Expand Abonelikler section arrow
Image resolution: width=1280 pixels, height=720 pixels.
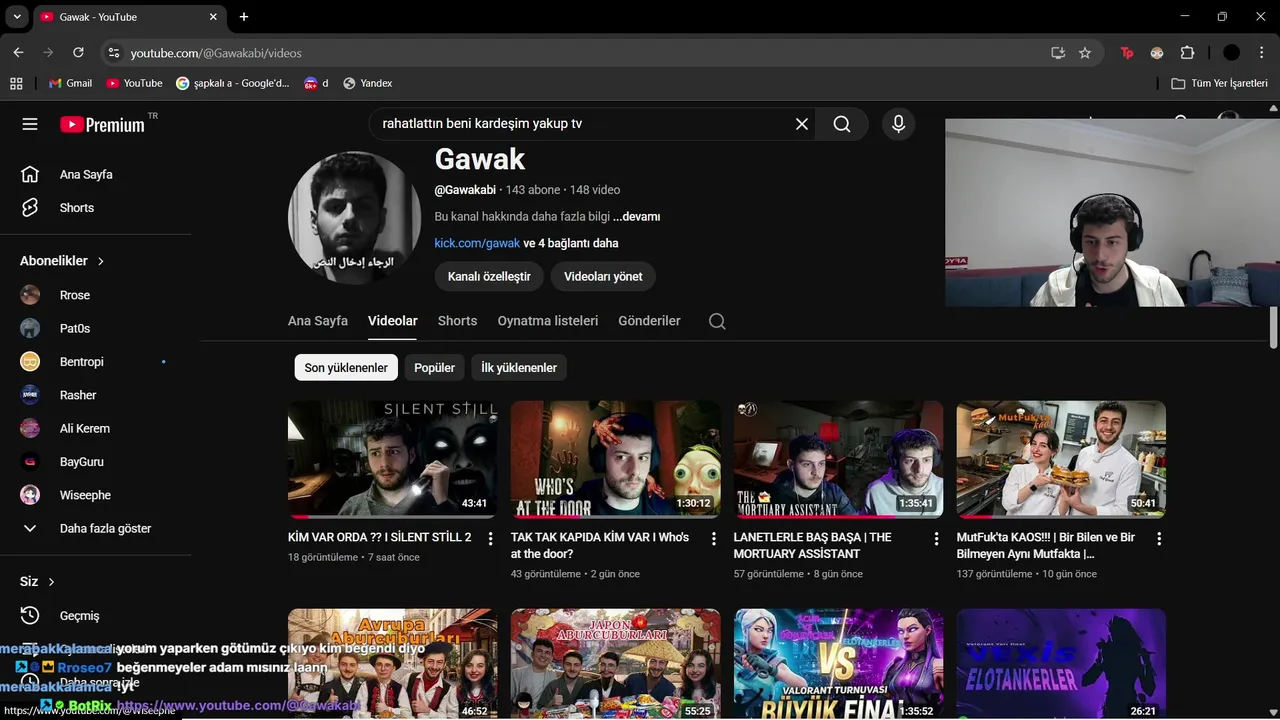101,261
